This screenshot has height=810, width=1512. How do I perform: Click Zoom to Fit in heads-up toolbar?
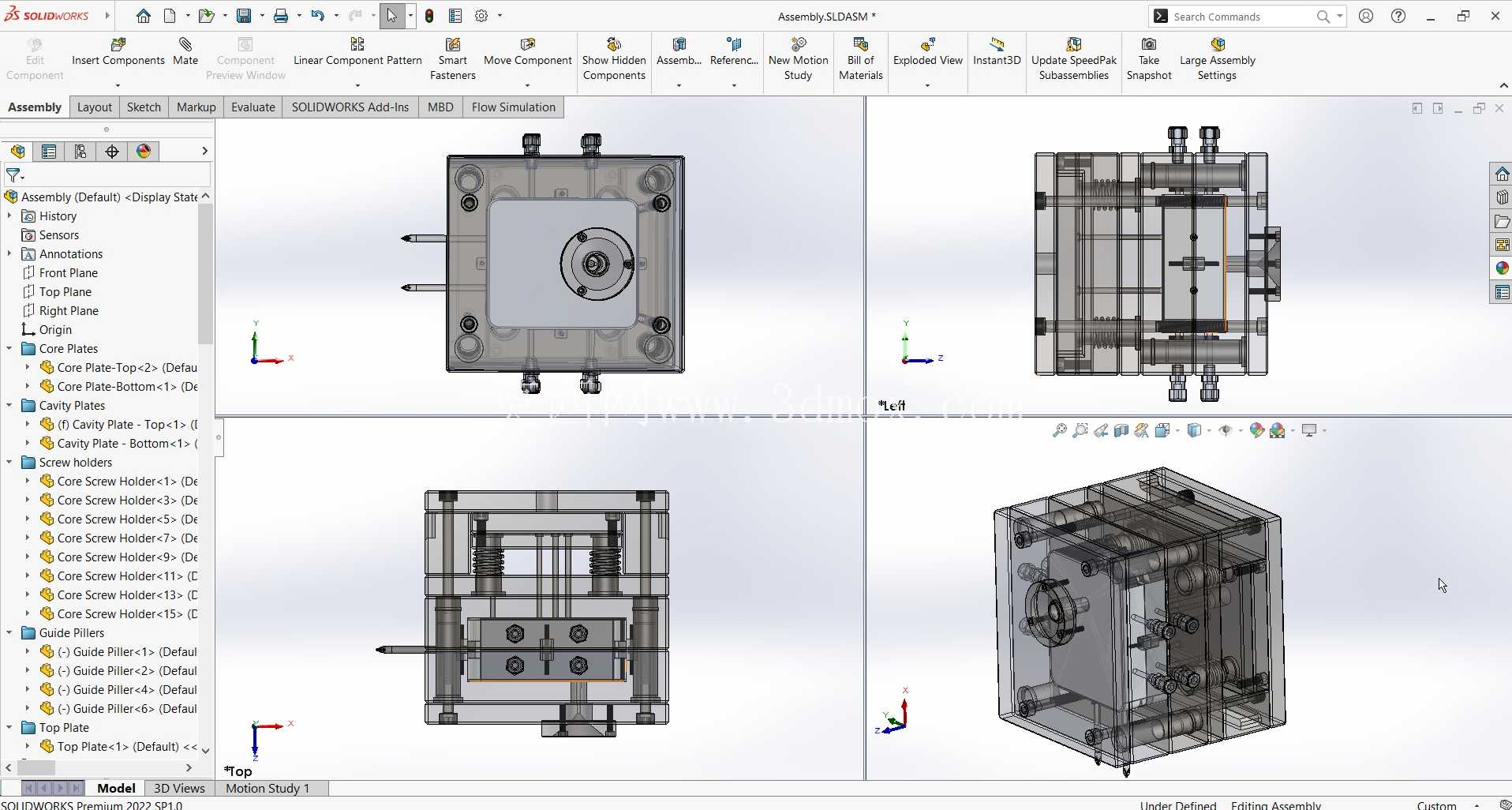click(x=1060, y=430)
